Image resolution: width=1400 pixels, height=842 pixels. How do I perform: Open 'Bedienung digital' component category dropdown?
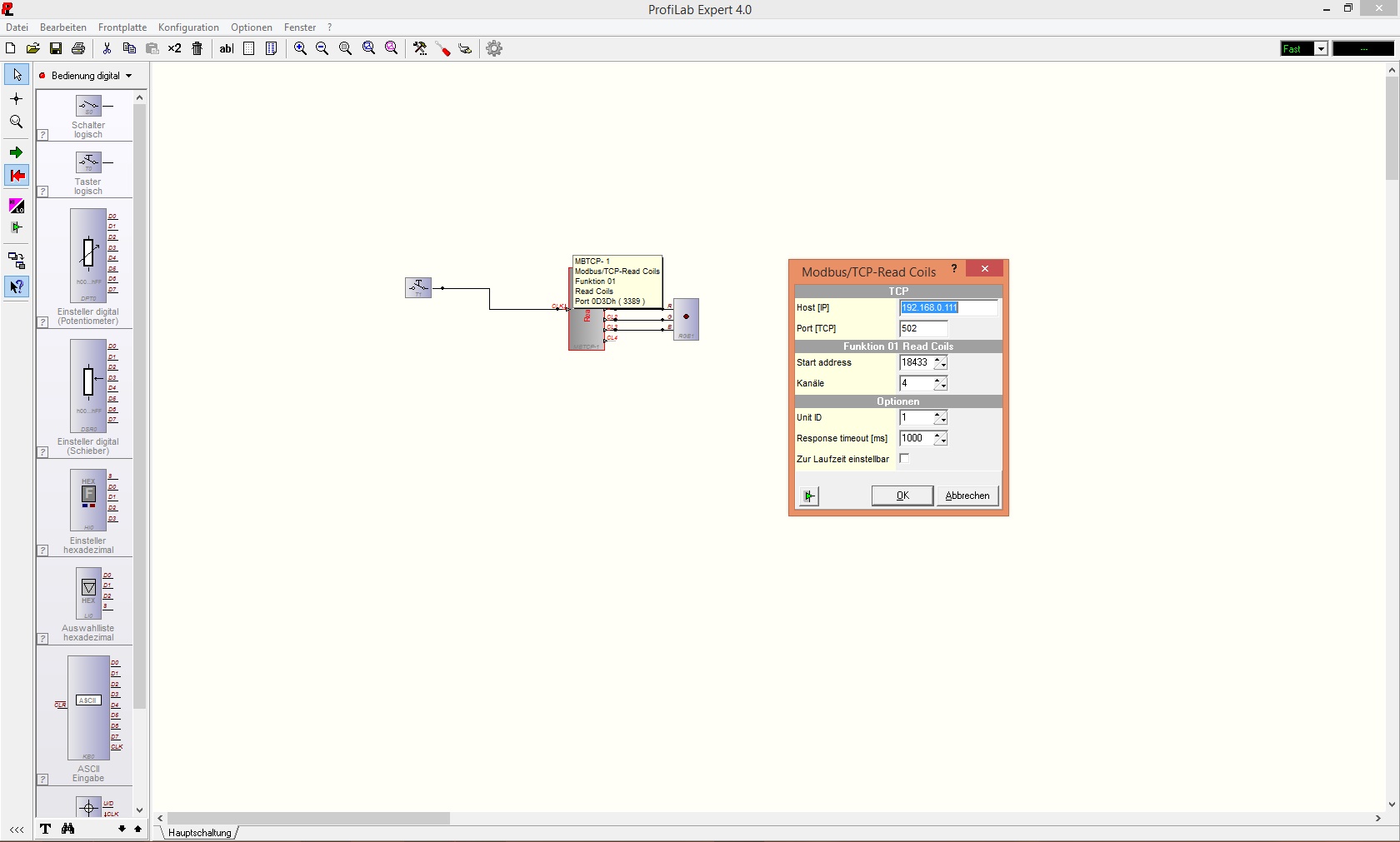(90, 76)
